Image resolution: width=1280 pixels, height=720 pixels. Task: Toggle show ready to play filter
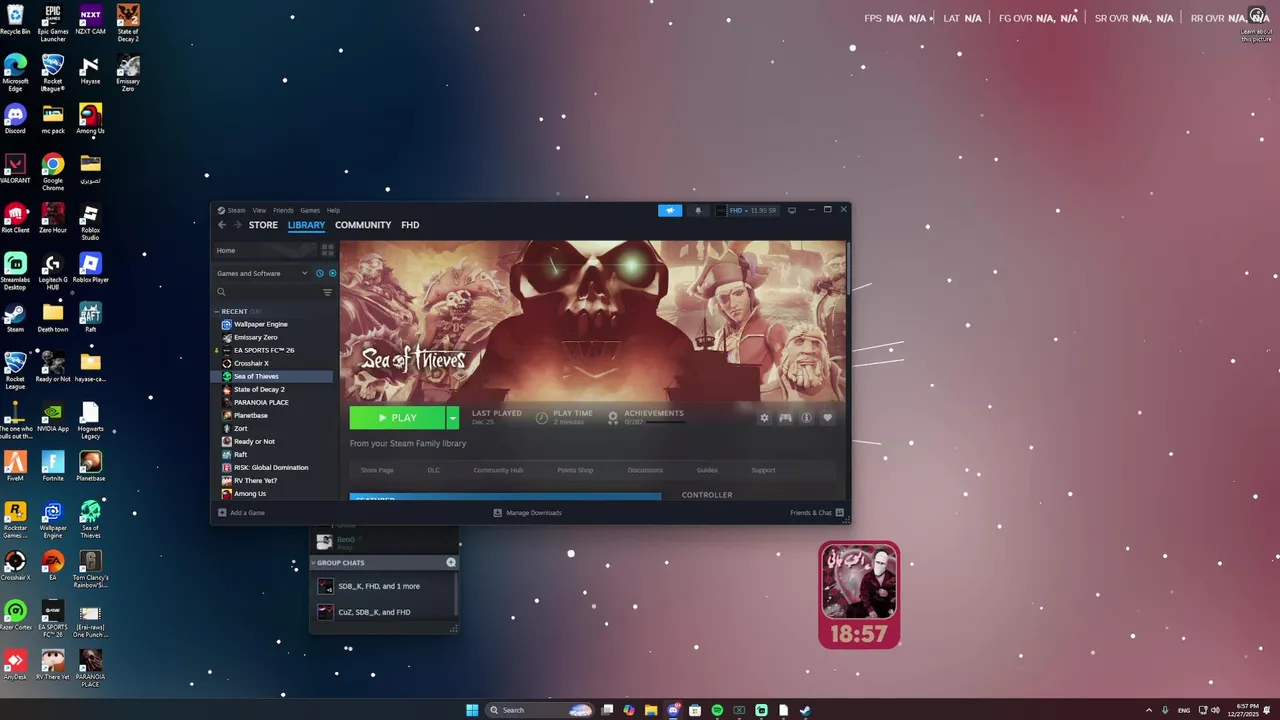tap(332, 273)
